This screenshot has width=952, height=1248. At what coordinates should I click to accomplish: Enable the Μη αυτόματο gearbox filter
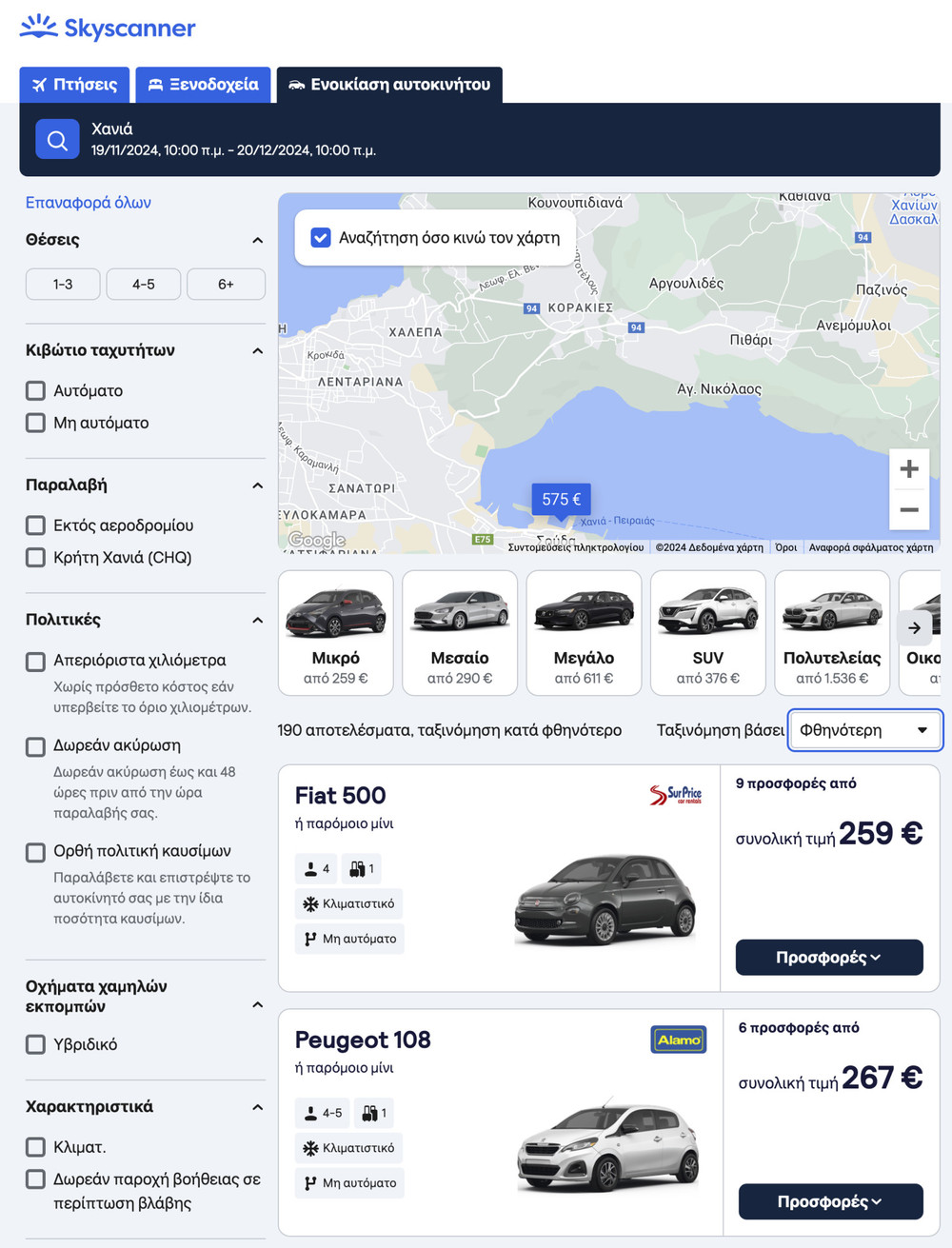(x=36, y=423)
